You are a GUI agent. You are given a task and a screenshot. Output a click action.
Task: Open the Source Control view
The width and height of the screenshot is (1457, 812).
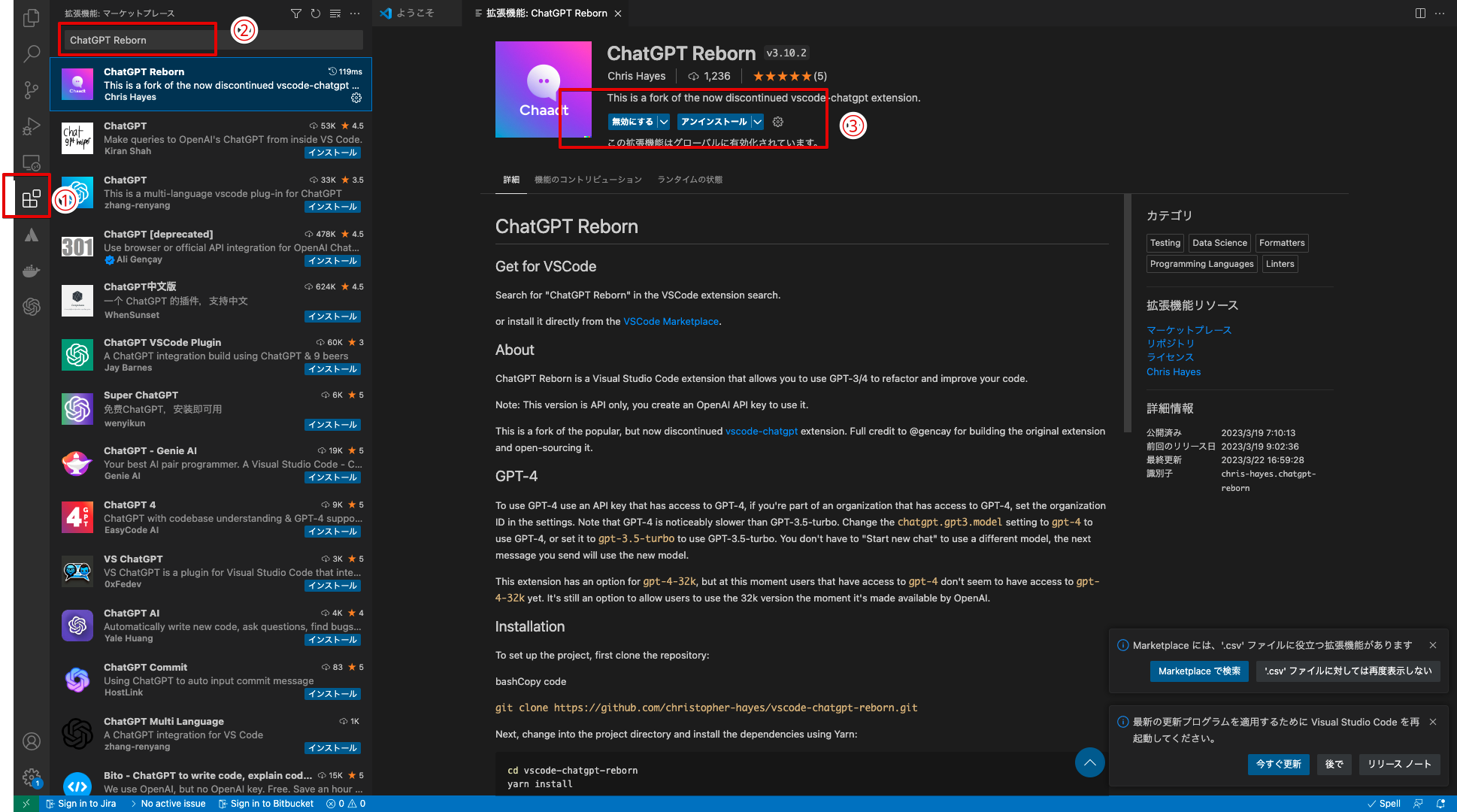(31, 89)
